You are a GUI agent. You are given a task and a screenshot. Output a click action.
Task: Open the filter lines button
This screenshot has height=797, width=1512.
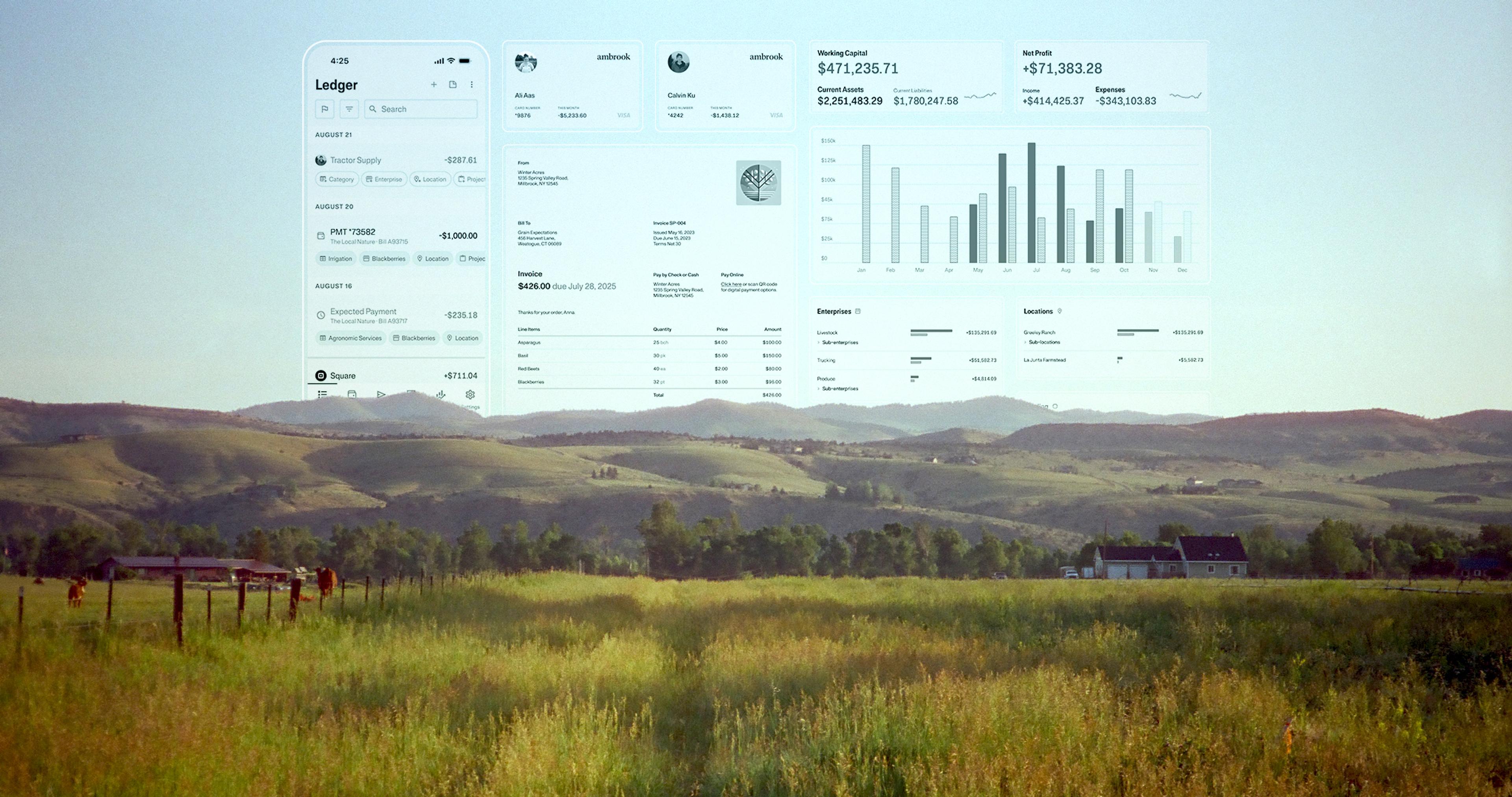349,109
